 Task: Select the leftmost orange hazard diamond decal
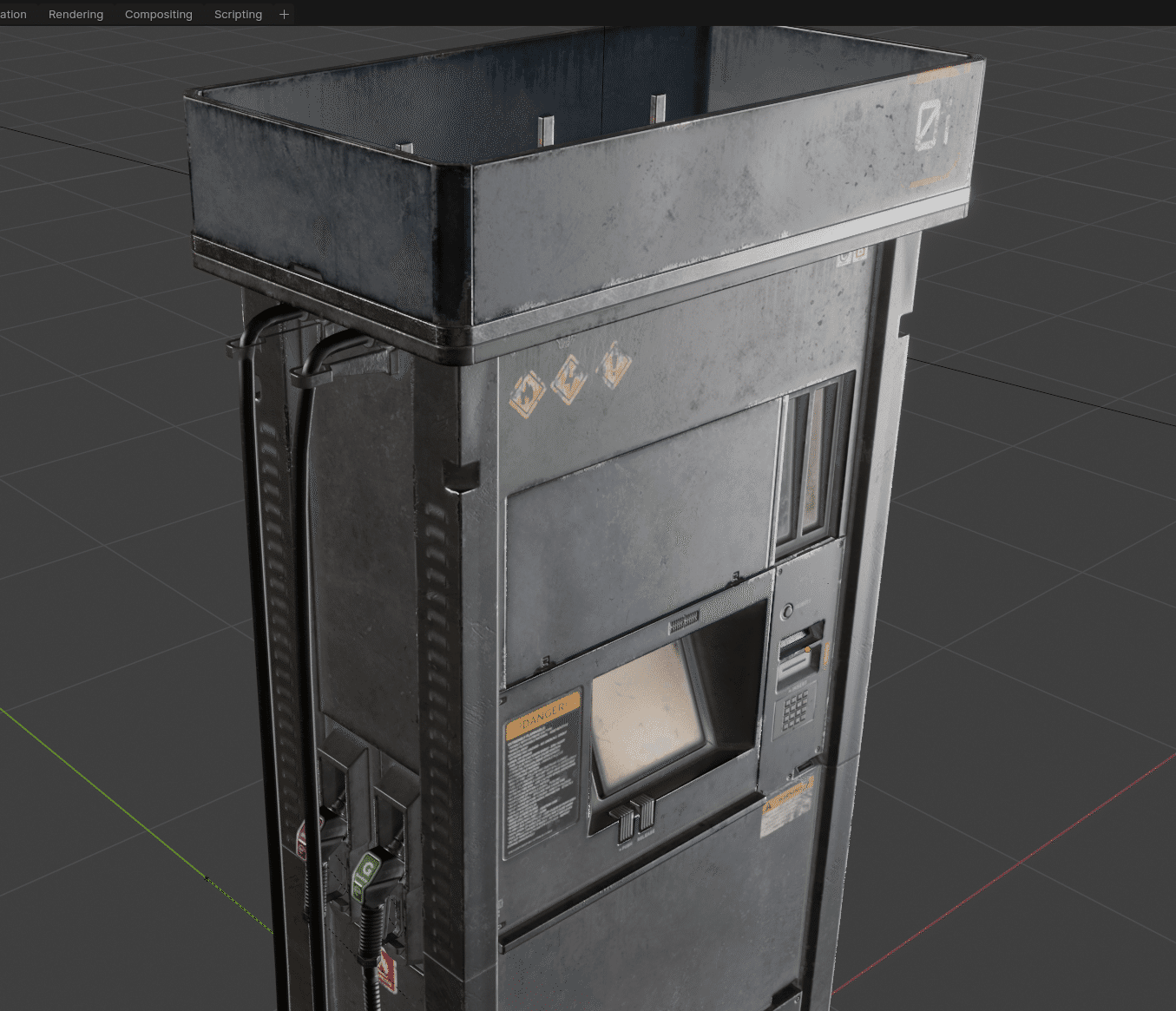527,394
